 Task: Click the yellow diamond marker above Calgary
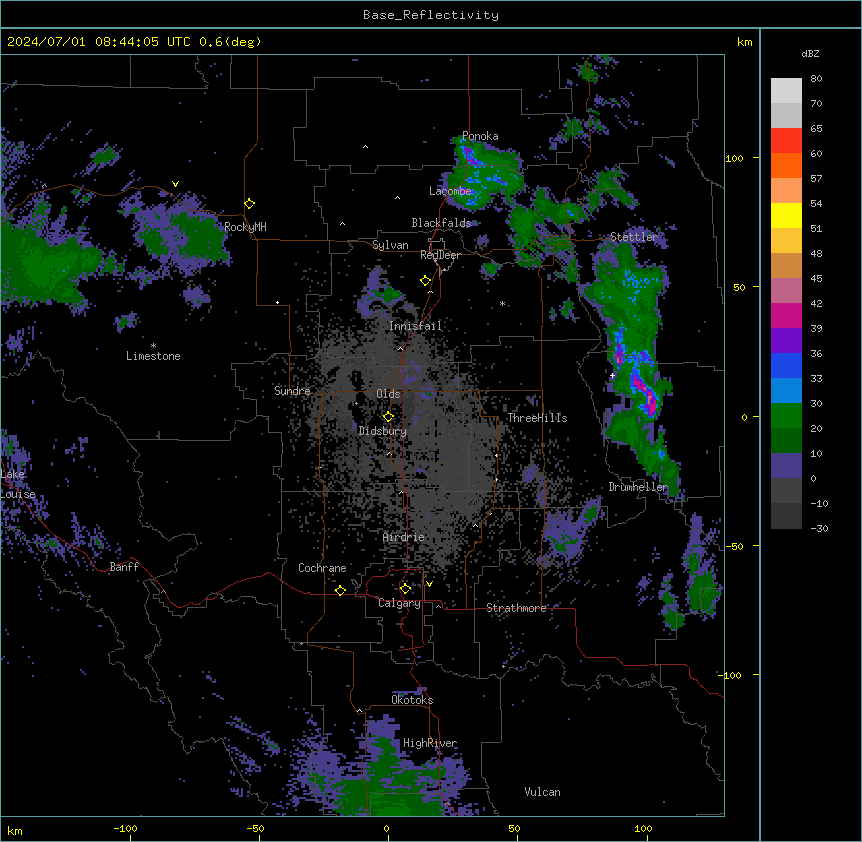click(405, 589)
